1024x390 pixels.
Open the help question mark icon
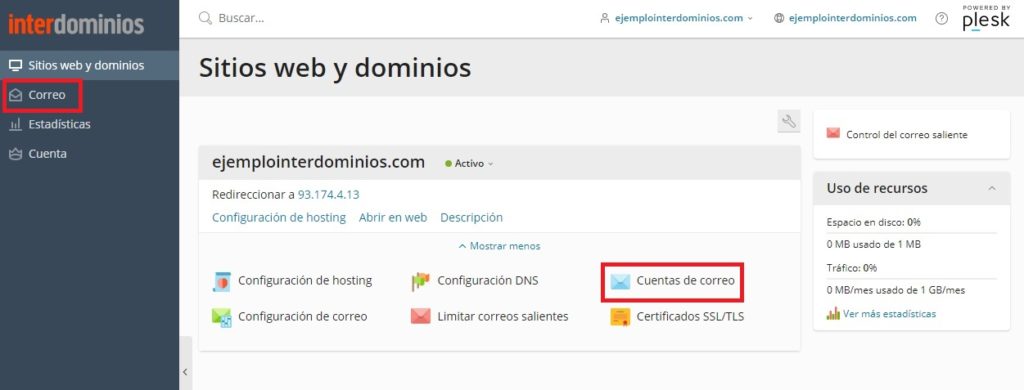coord(941,18)
